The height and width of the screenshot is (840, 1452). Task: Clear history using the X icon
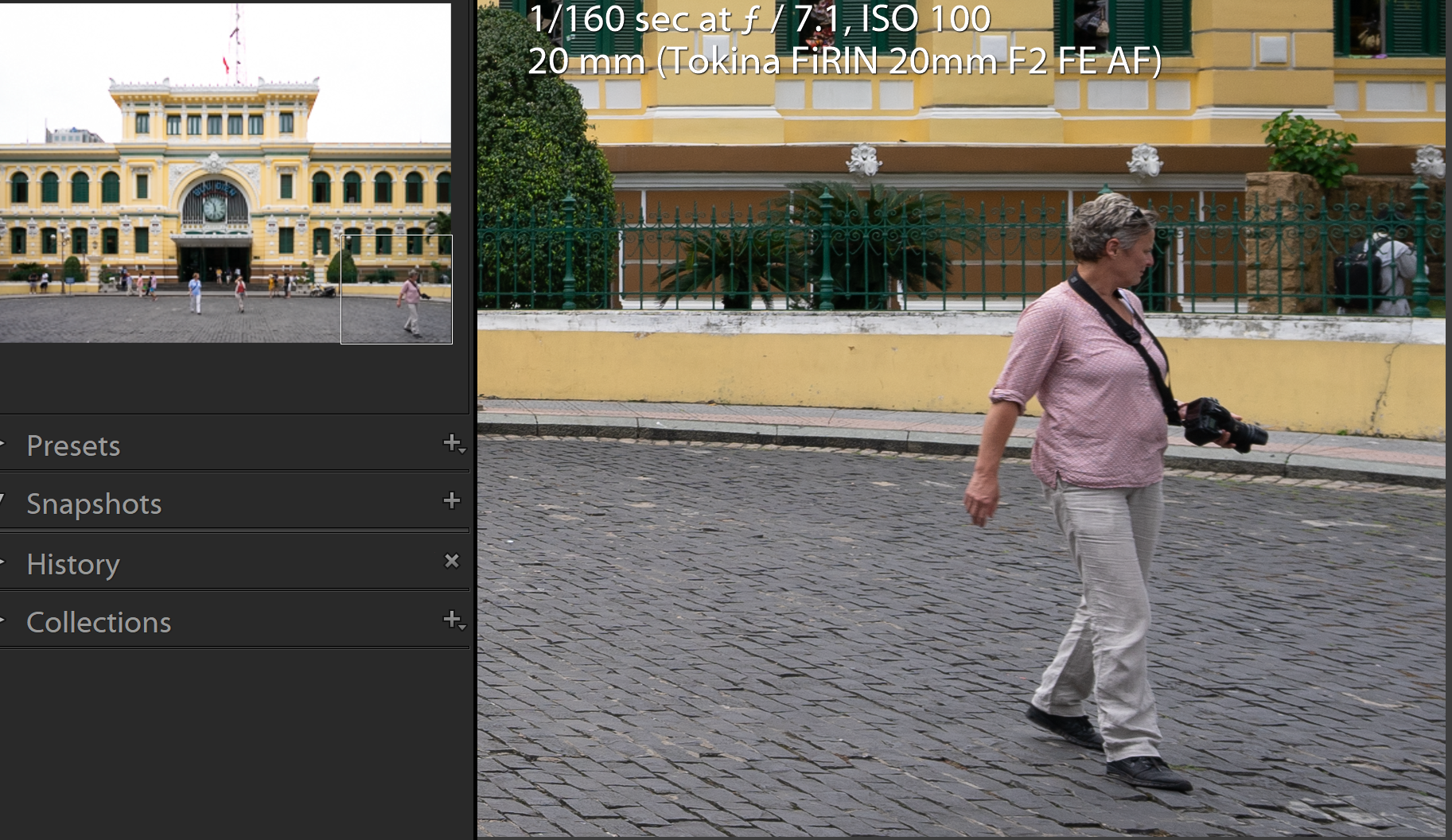[x=452, y=562]
